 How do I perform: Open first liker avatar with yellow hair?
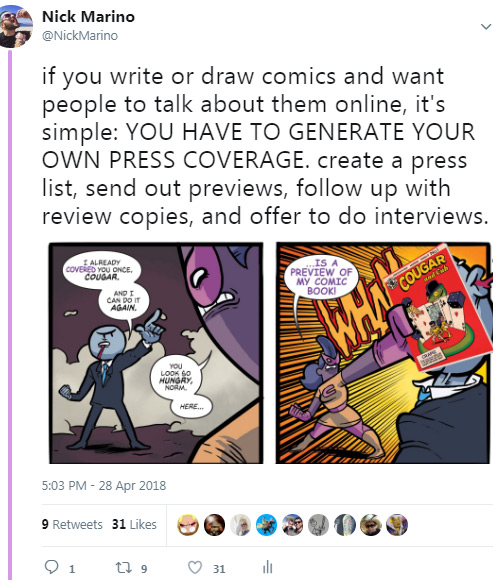pos(188,525)
